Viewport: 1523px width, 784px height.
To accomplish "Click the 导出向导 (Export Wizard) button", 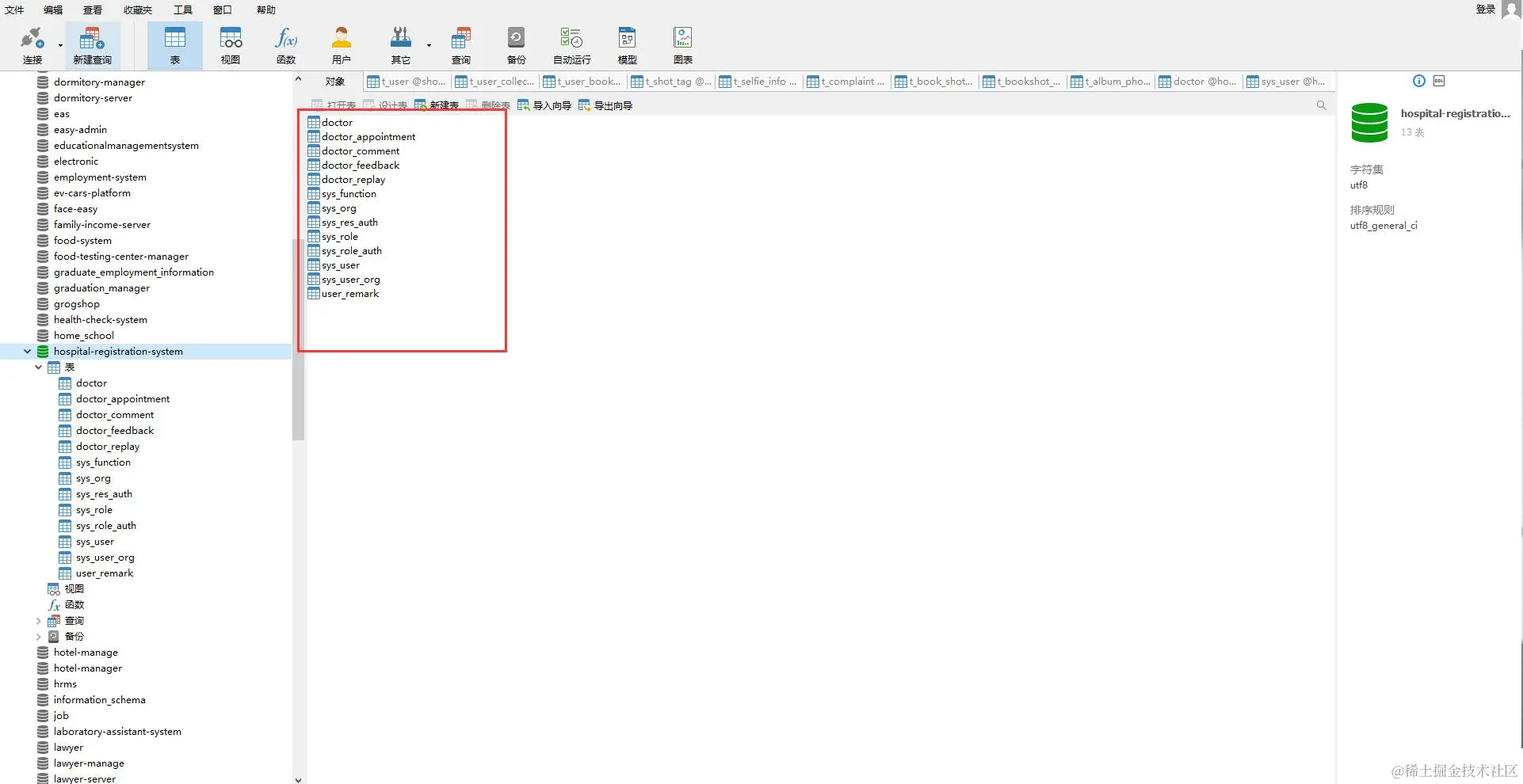I will click(x=605, y=105).
